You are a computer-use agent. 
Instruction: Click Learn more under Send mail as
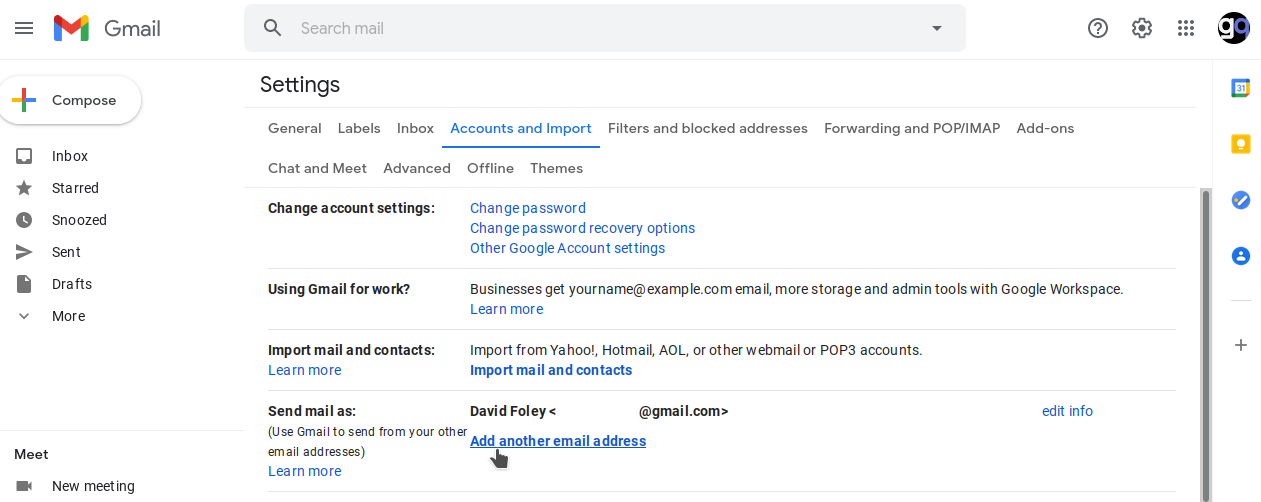click(304, 471)
